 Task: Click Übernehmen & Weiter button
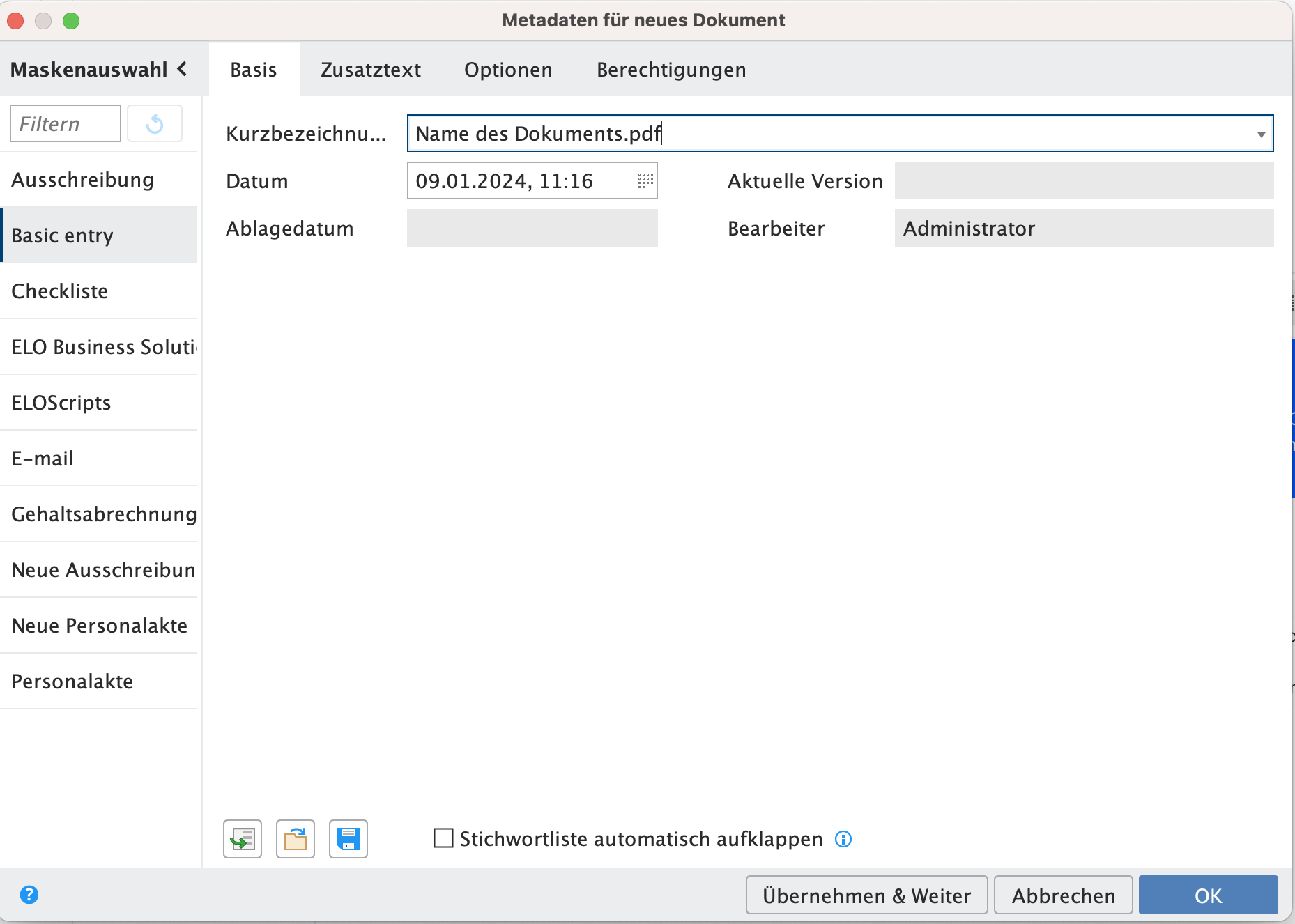coord(866,895)
